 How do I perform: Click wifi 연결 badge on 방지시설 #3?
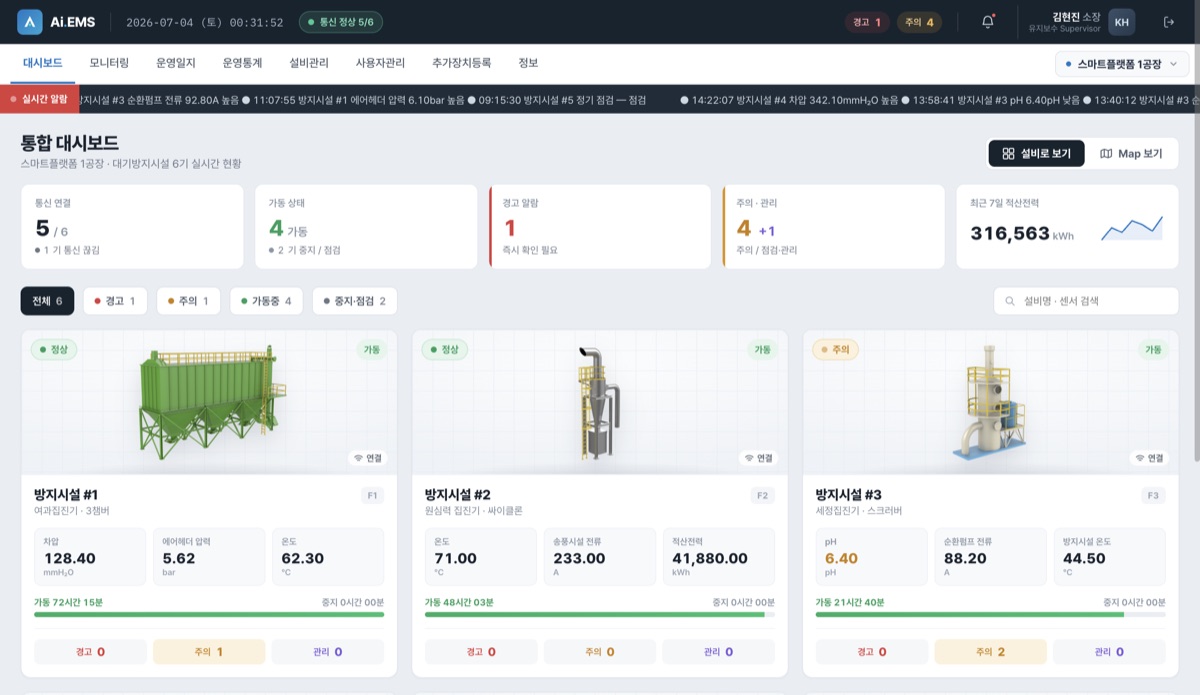click(1148, 458)
